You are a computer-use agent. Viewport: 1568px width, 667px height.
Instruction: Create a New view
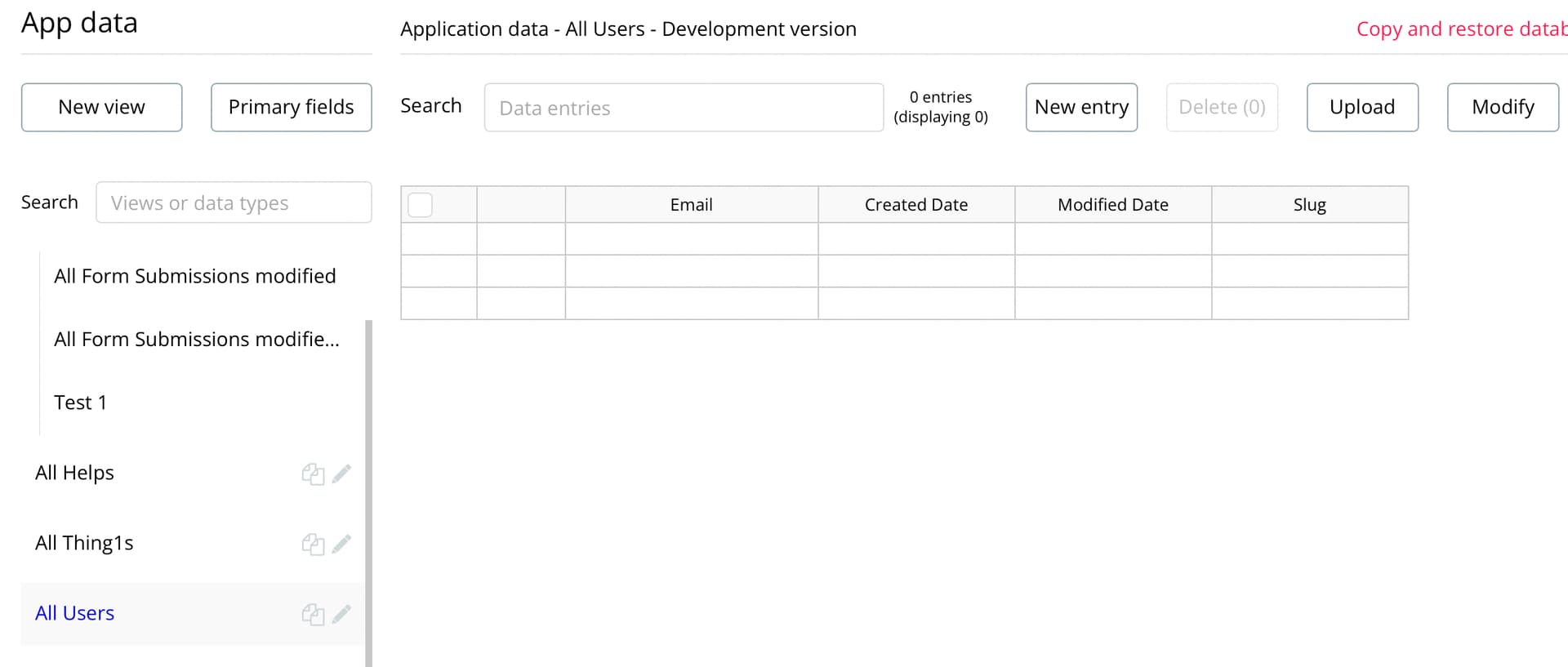[x=102, y=107]
